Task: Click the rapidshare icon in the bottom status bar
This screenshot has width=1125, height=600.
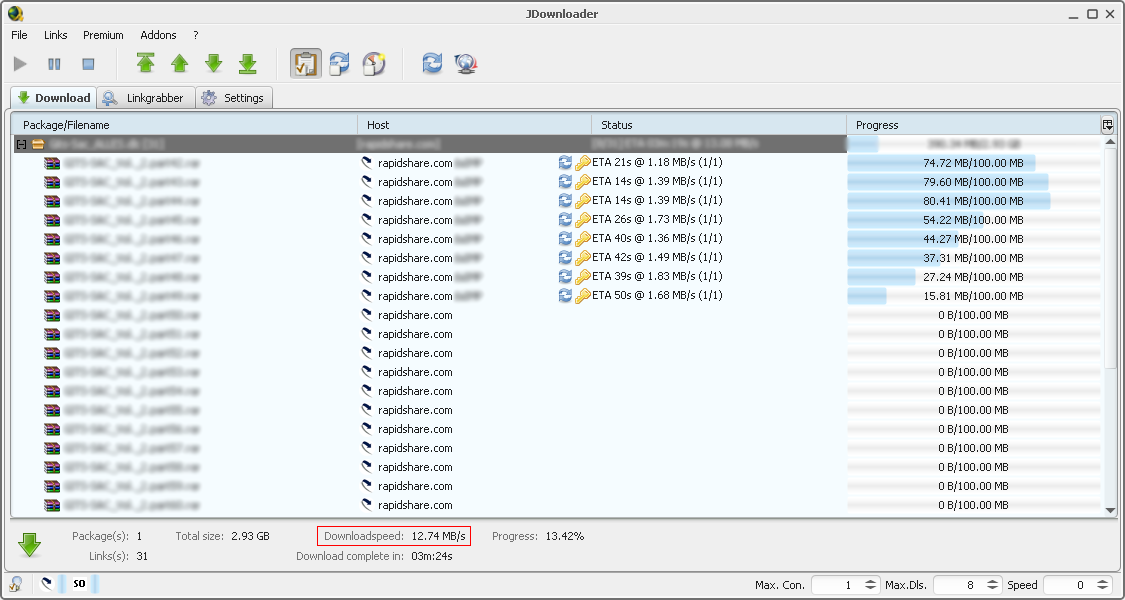Action: tap(47, 584)
